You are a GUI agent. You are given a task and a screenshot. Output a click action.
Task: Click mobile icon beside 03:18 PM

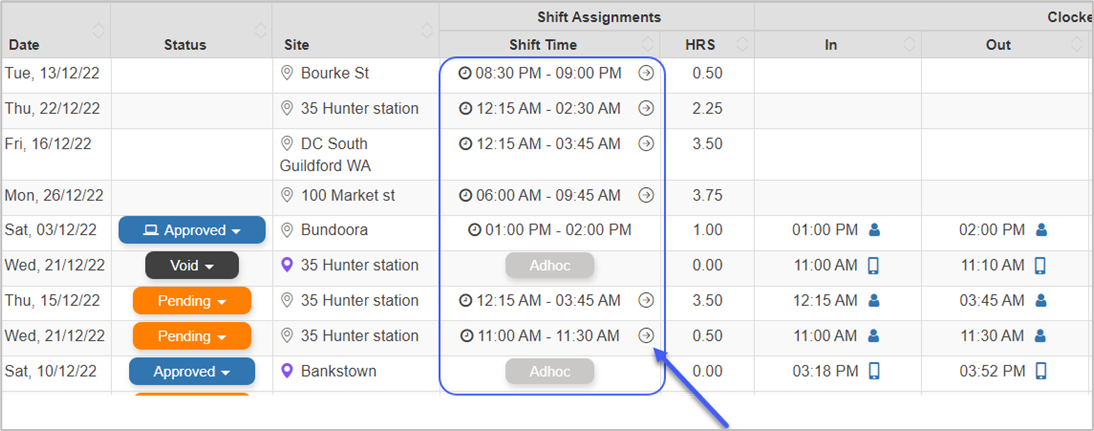[874, 371]
